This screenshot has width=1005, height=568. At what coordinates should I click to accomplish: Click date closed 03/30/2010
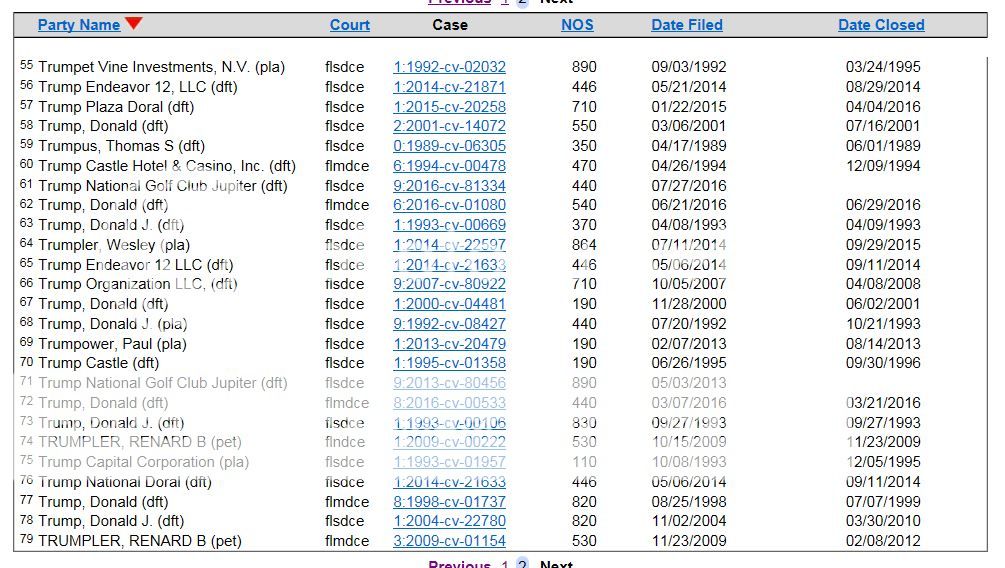click(883, 520)
